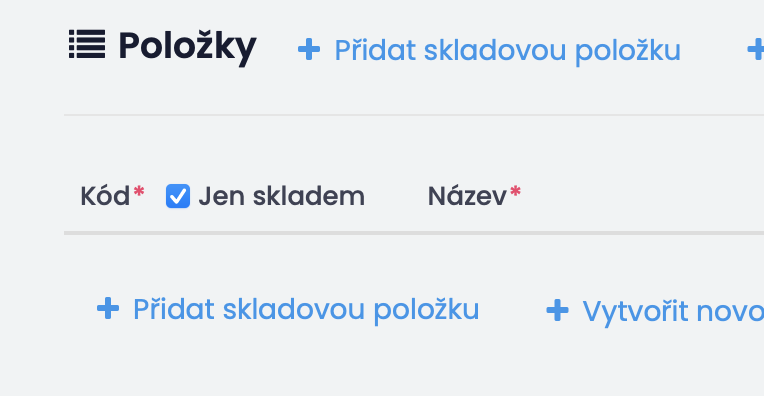This screenshot has height=396, width=764.
Task: Click the partially visible plus icon at top right edge
Action: point(756,50)
